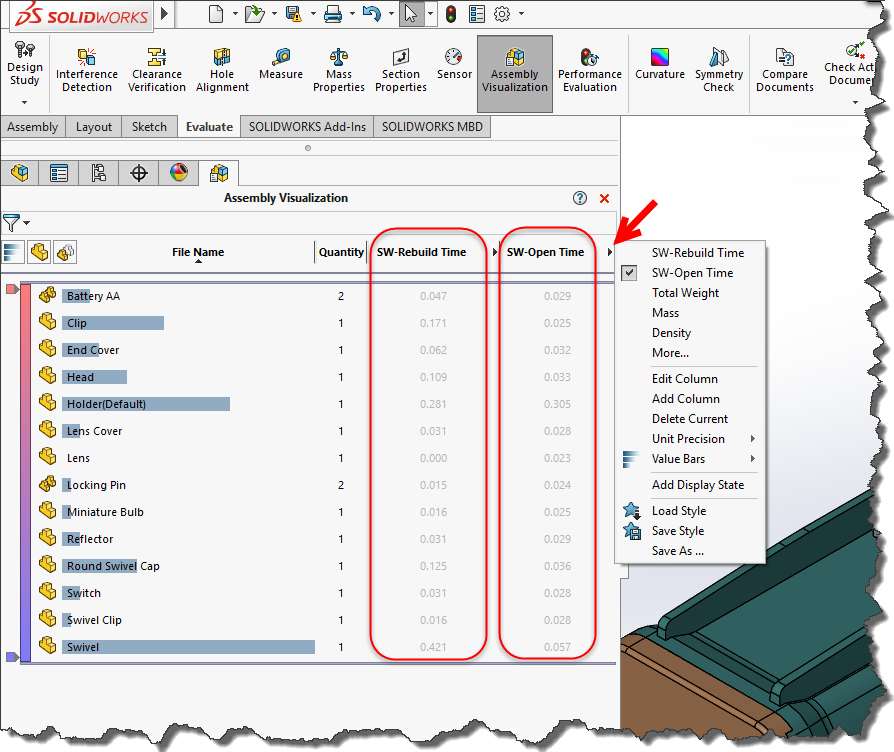894x752 pixels.
Task: Open the Assembly Visualization panel tab
Action: pos(219,172)
